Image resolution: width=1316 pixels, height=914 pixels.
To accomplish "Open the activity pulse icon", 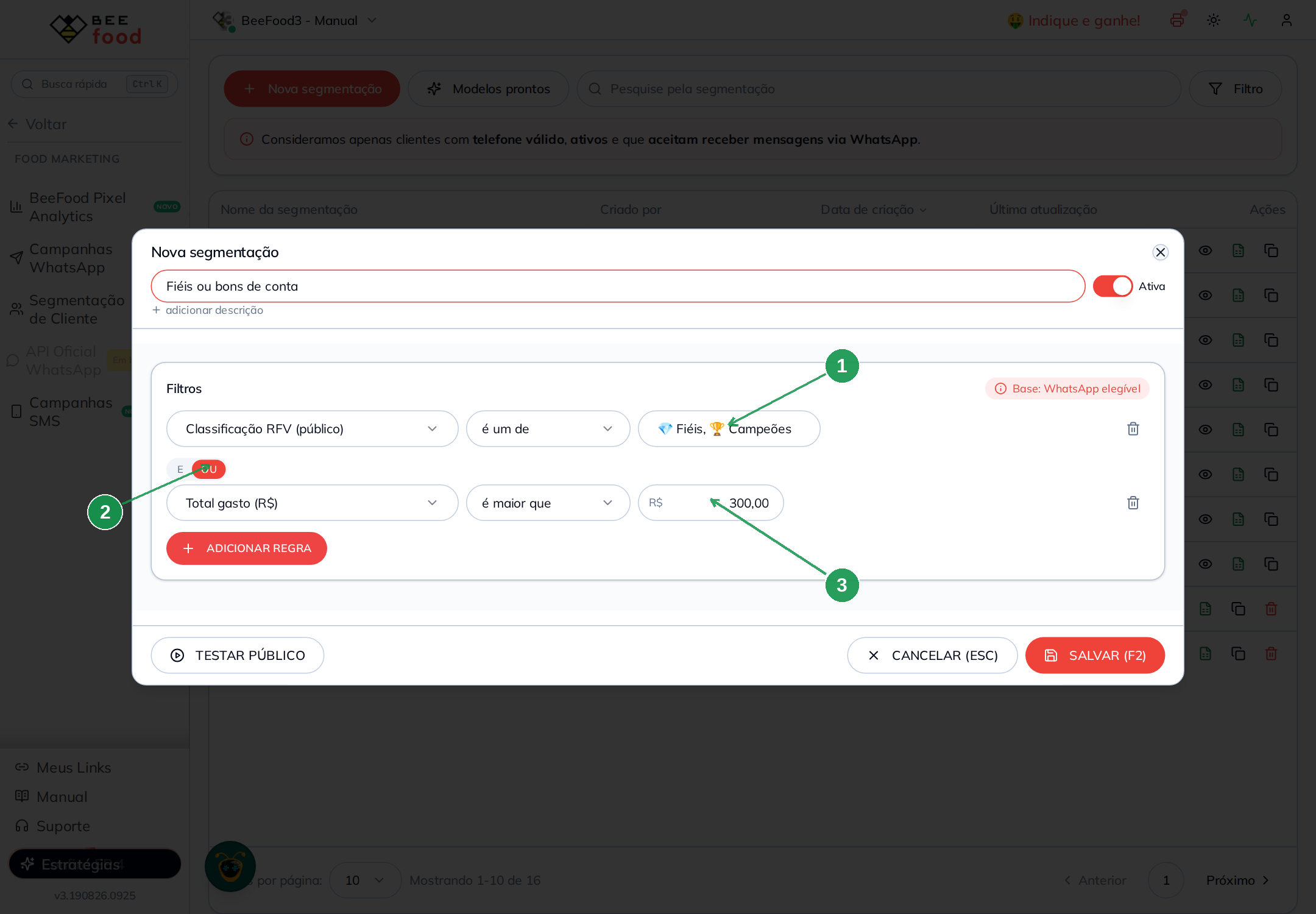I will [1250, 21].
